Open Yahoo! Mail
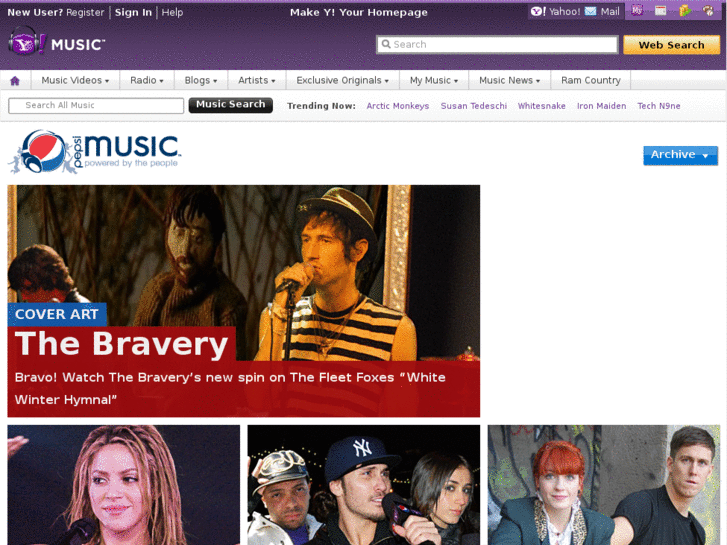Image resolution: width=727 pixels, height=545 pixels. [602, 12]
